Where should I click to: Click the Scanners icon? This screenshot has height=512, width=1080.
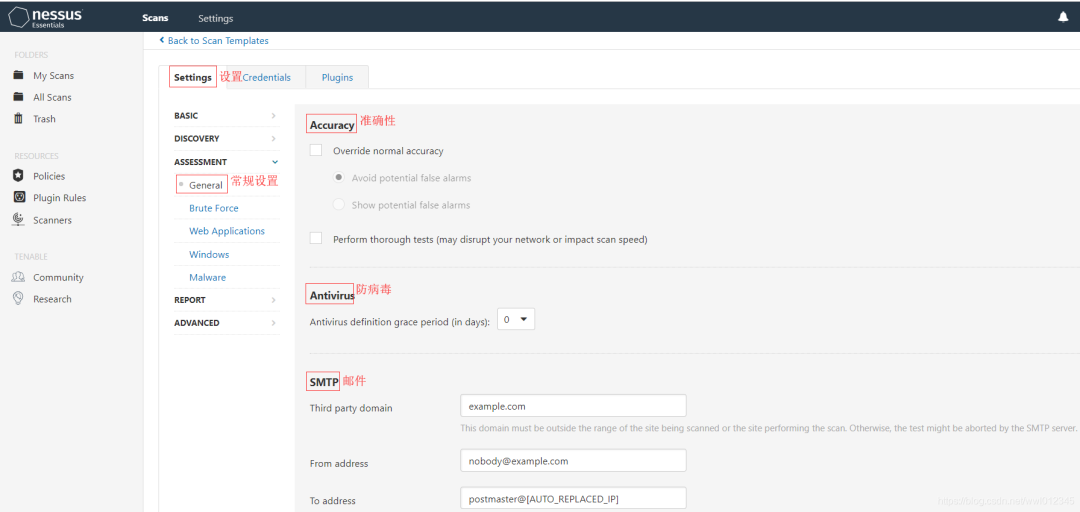(19, 220)
